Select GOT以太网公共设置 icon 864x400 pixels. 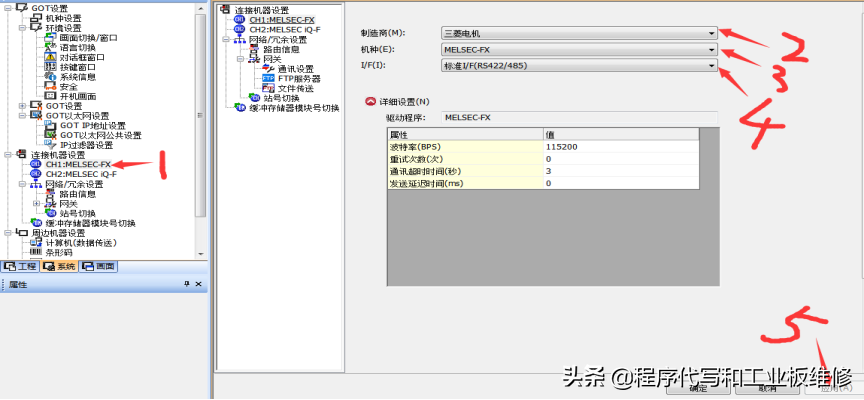(51, 136)
